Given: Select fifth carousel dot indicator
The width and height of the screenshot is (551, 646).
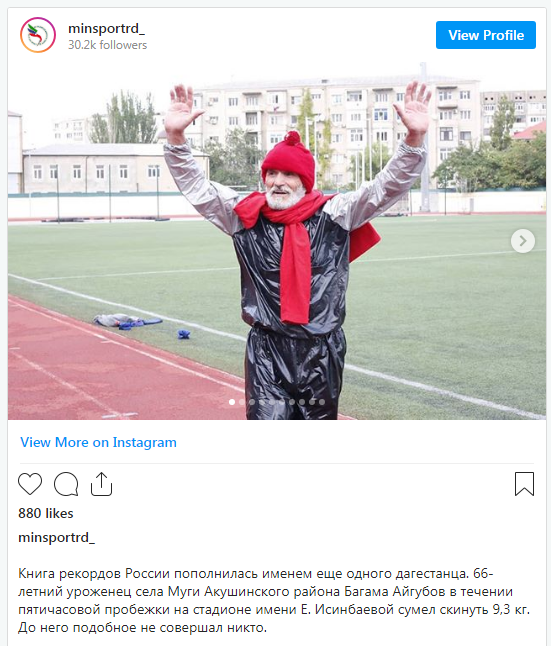Looking at the screenshot, I should click(272, 402).
